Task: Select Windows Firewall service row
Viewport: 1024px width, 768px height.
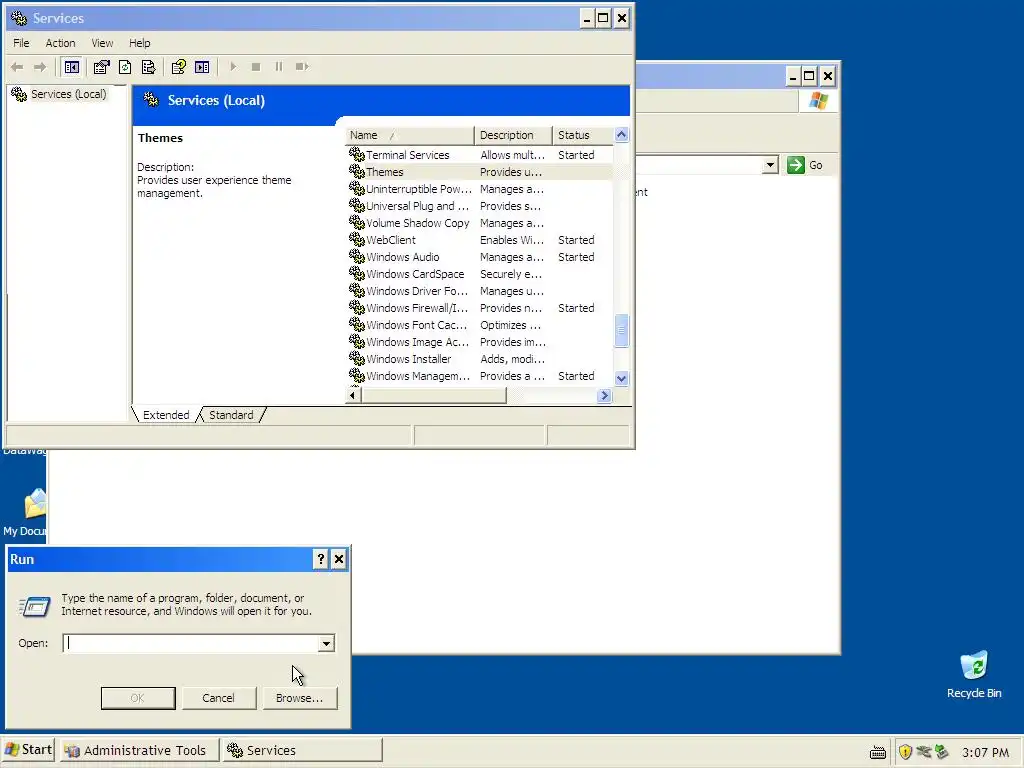Action: (479, 308)
